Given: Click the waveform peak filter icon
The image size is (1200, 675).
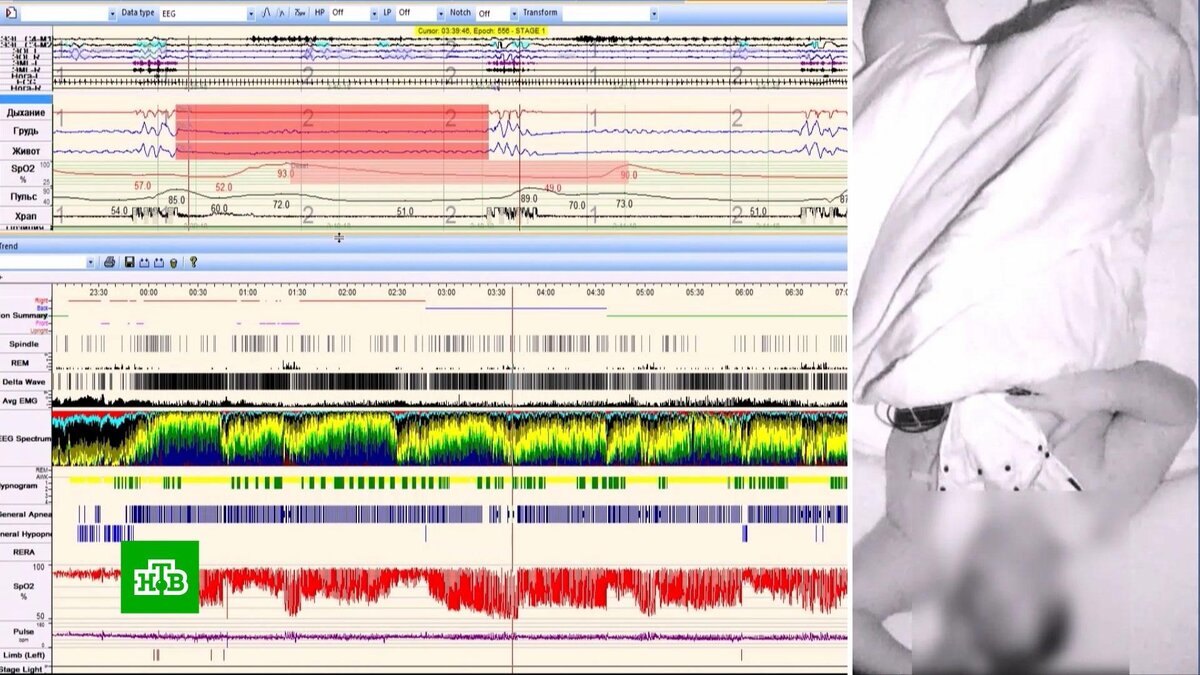Looking at the screenshot, I should click(267, 13).
